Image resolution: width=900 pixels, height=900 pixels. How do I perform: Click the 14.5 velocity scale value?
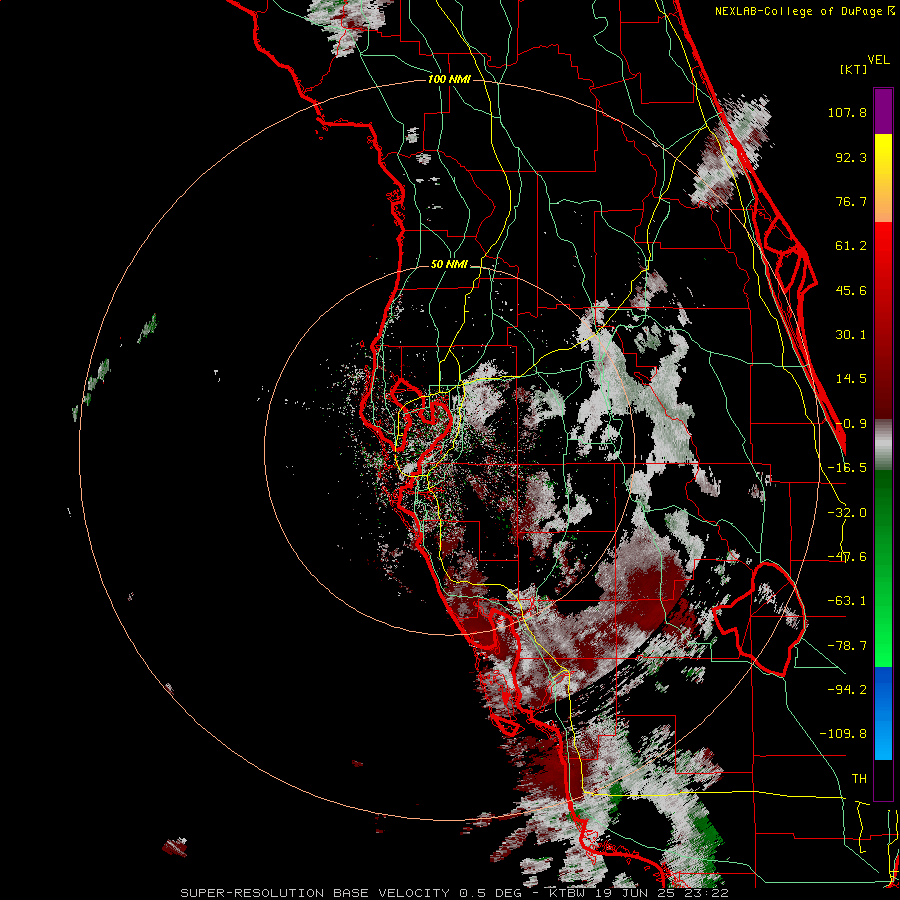pos(851,379)
